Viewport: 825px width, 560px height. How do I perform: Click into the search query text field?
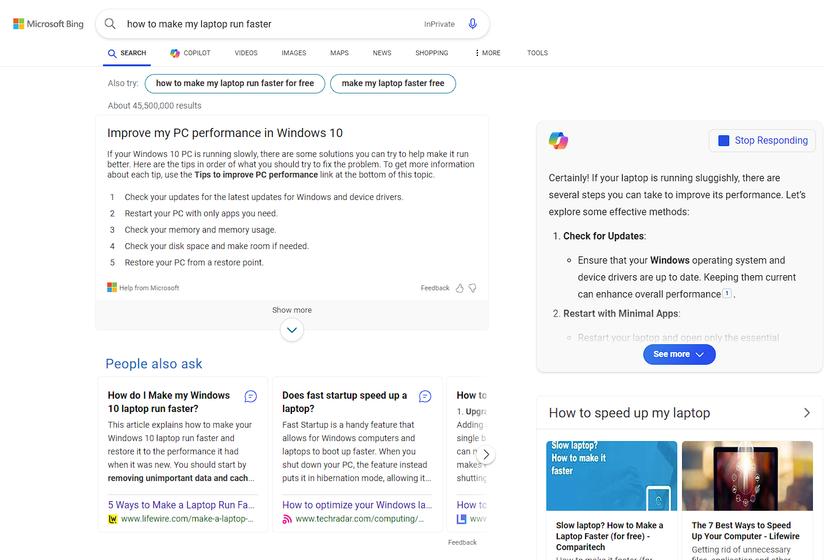click(x=270, y=24)
